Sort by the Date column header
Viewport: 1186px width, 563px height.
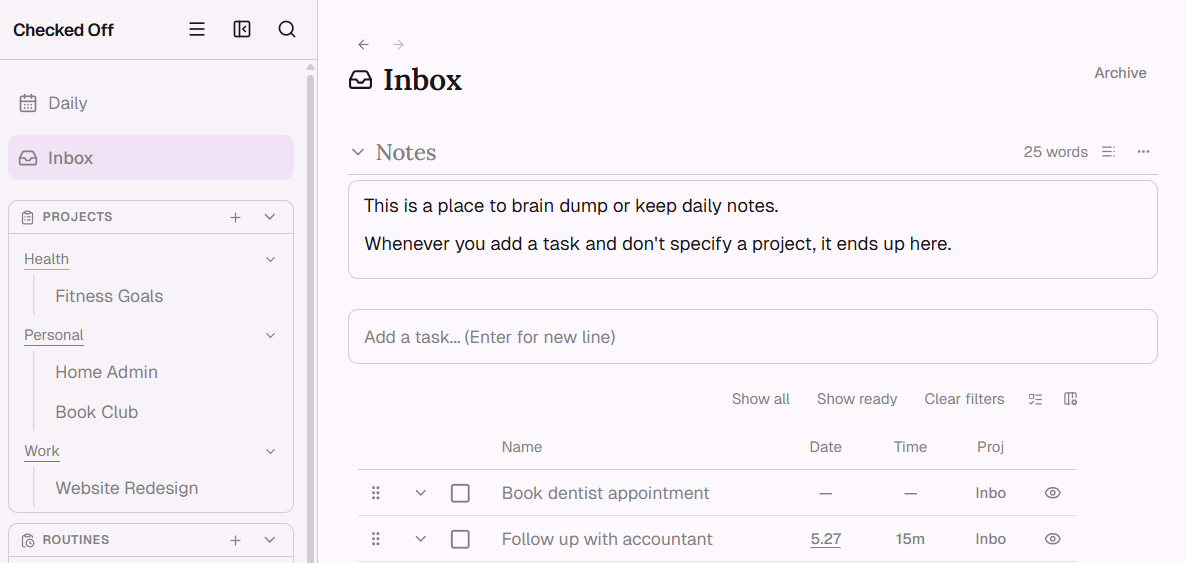[x=825, y=447]
